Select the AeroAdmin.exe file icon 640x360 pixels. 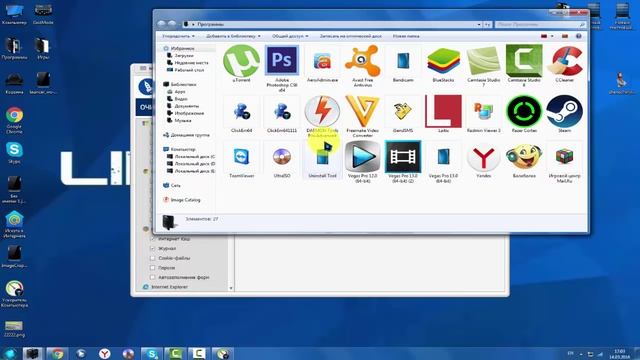click(x=322, y=61)
